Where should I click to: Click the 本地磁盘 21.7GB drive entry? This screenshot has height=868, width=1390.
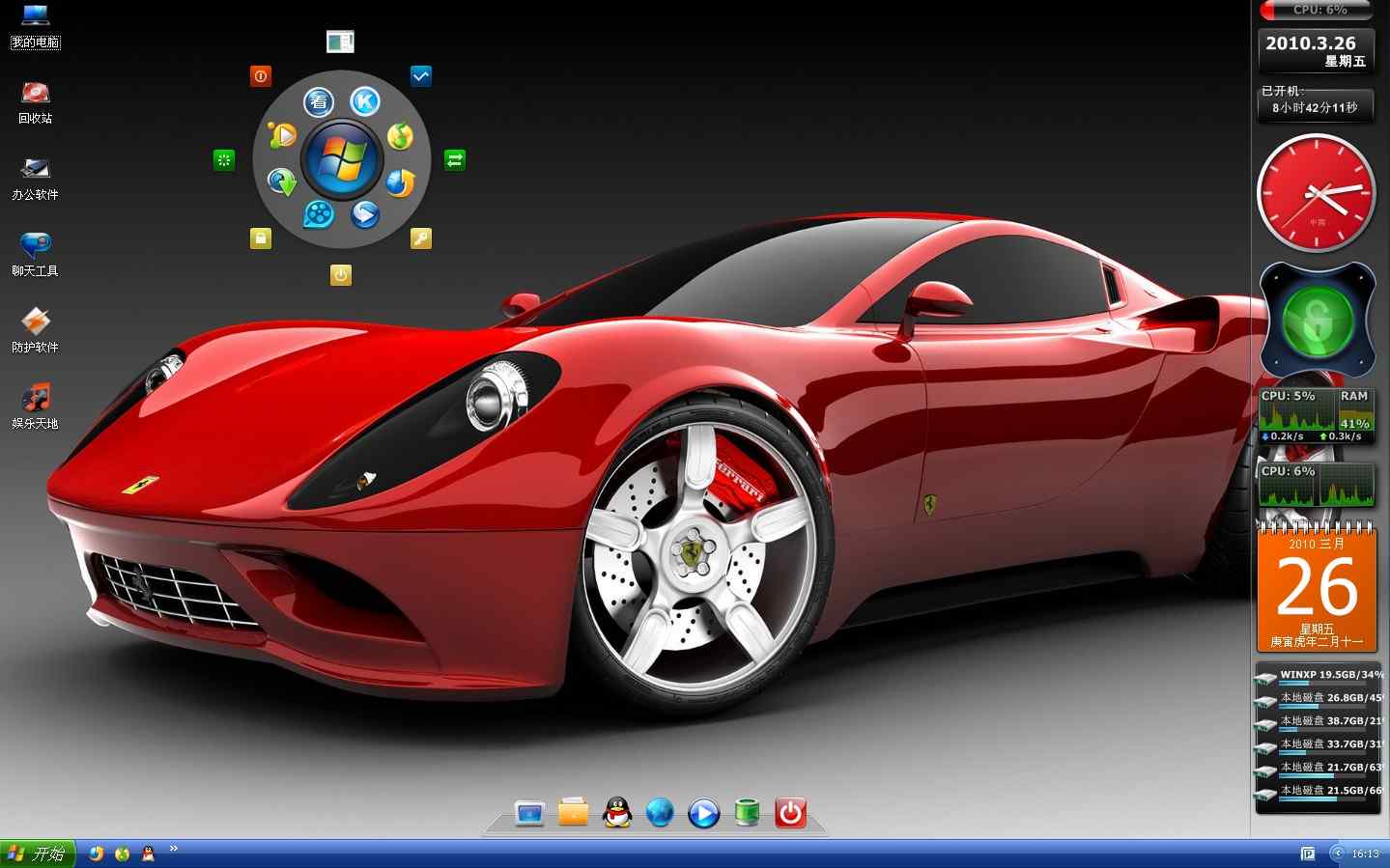[1319, 770]
